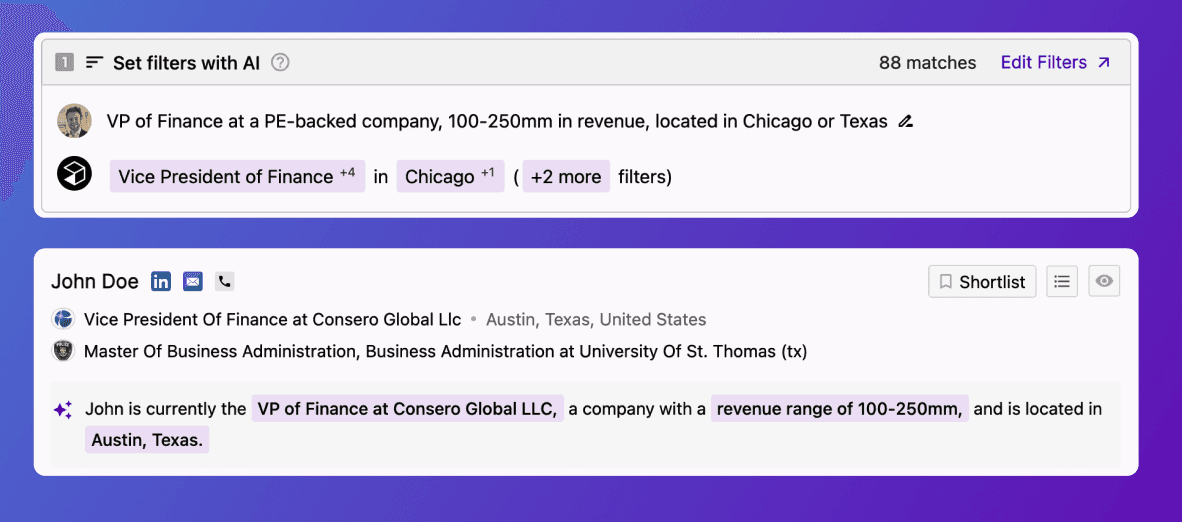Image resolution: width=1182 pixels, height=522 pixels.
Task: Click the filter lines icon beside Set filters
Action: tap(95, 63)
